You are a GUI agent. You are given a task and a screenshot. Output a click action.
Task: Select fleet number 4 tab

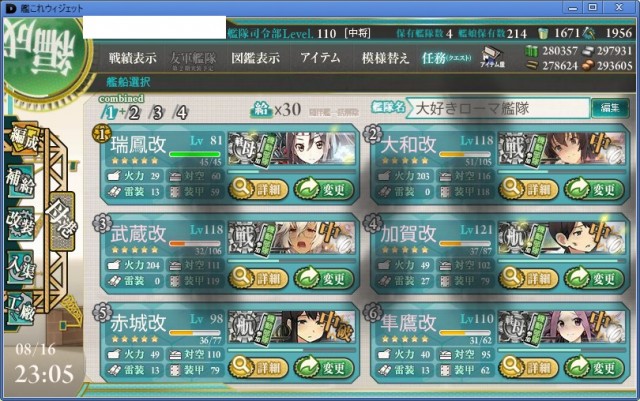point(181,113)
